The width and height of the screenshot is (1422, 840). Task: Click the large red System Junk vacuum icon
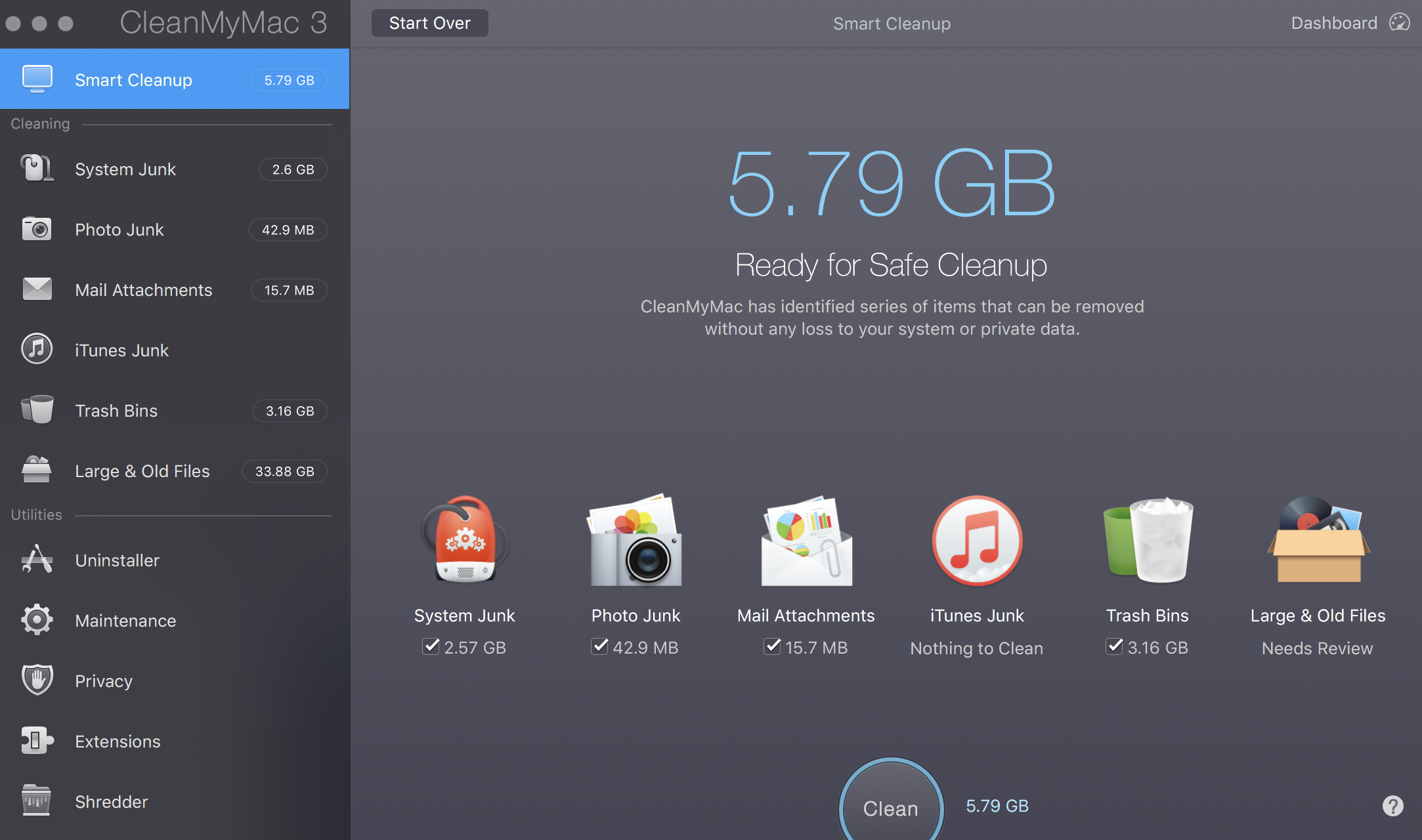click(x=465, y=539)
